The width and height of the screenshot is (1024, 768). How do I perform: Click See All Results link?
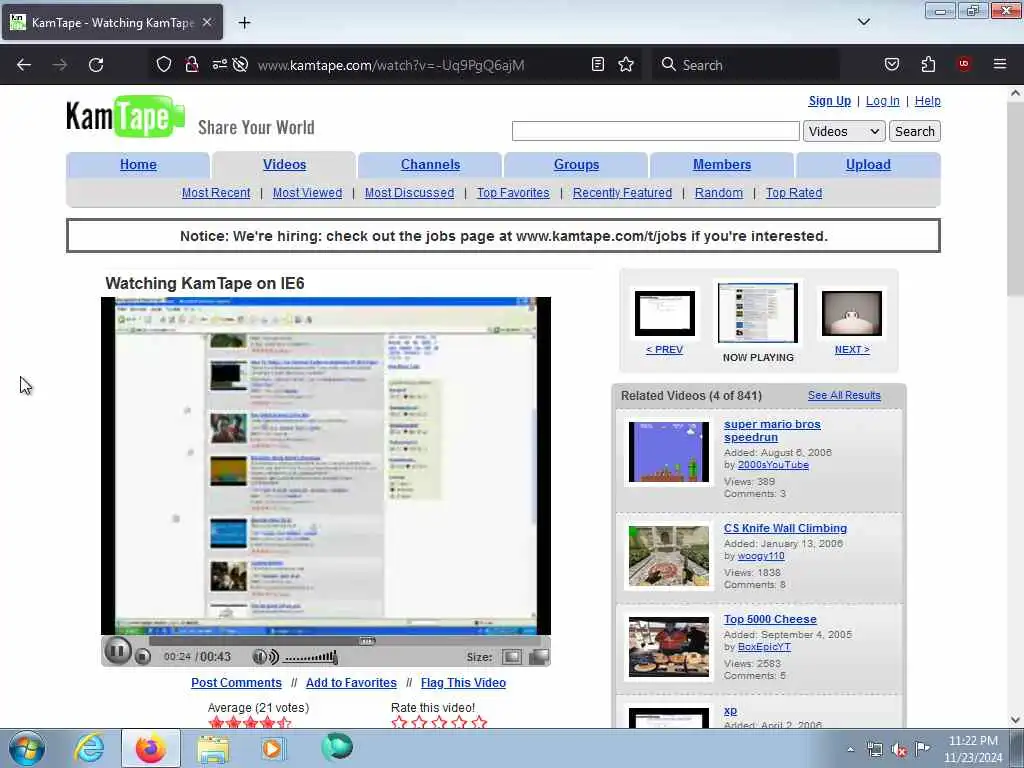tap(844, 395)
